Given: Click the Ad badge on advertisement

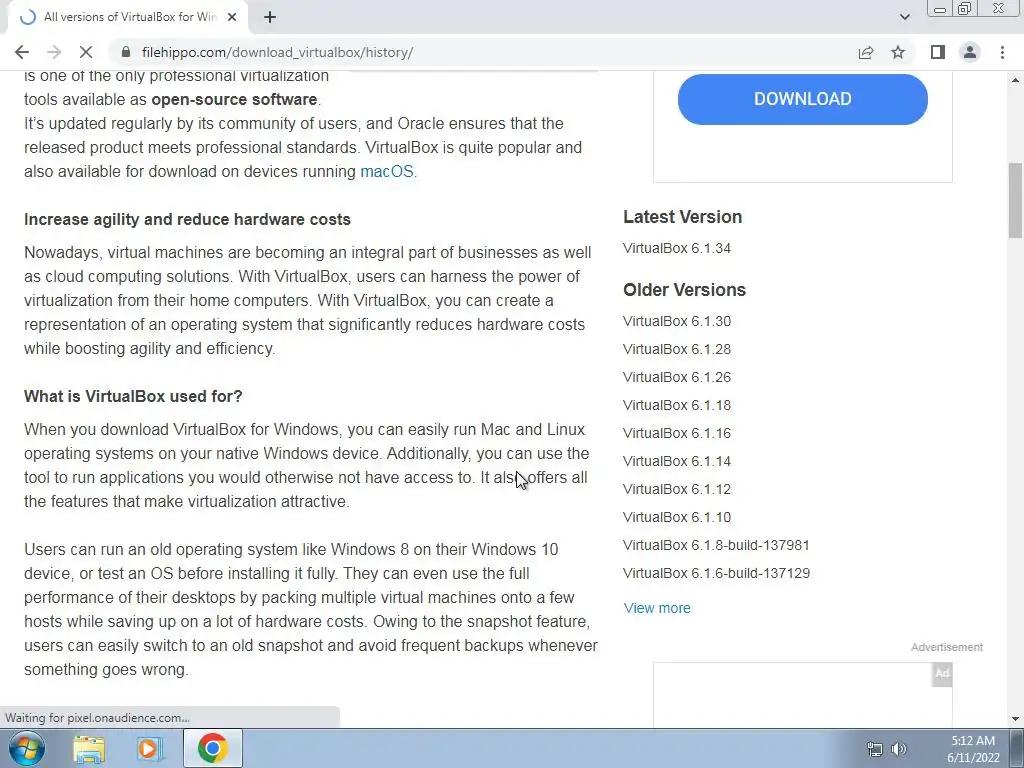Looking at the screenshot, I should [942, 673].
